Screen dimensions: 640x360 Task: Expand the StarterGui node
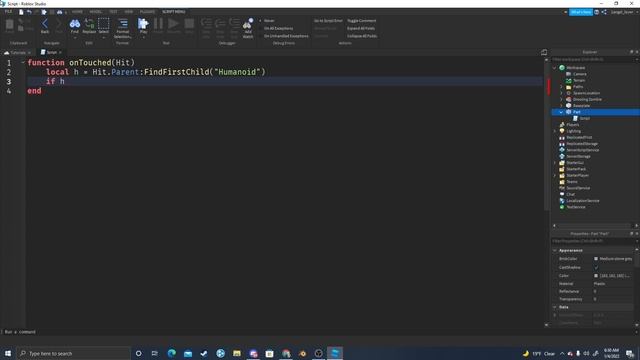[554, 163]
